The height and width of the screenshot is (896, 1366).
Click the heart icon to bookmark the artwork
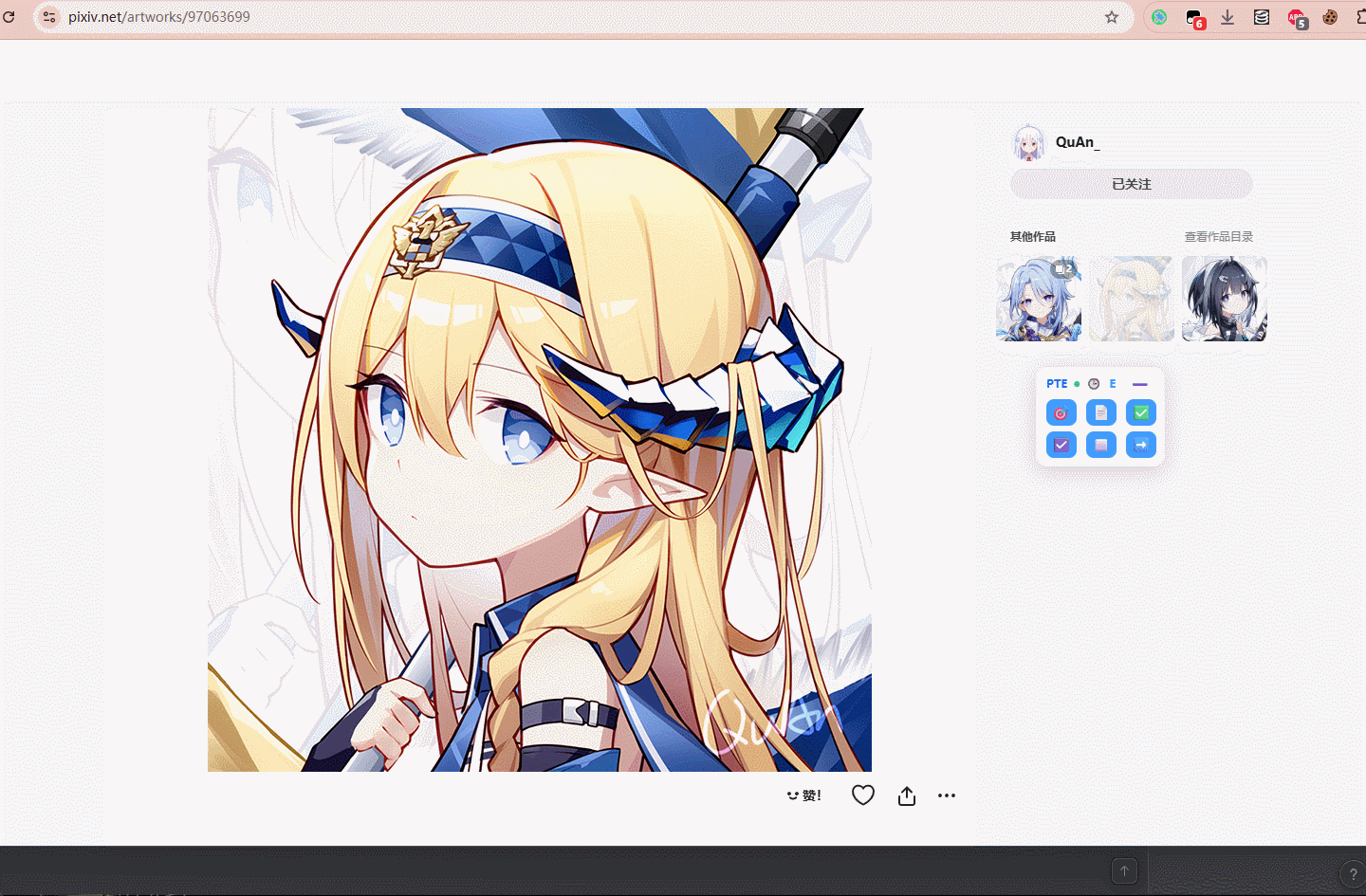(x=862, y=795)
